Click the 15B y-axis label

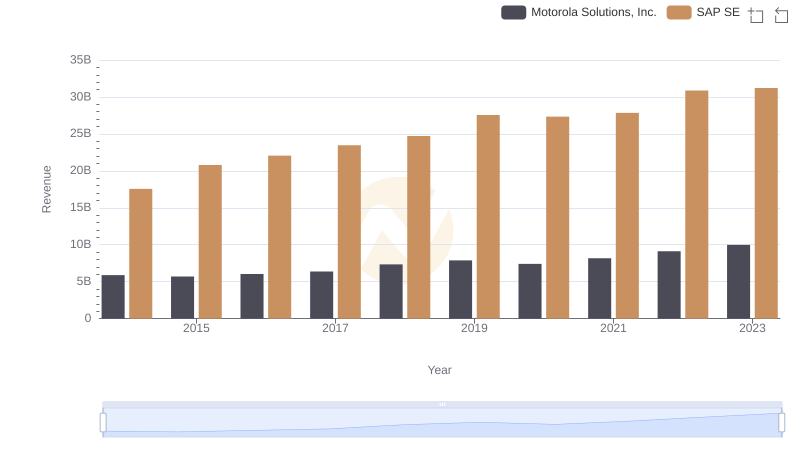(81, 208)
